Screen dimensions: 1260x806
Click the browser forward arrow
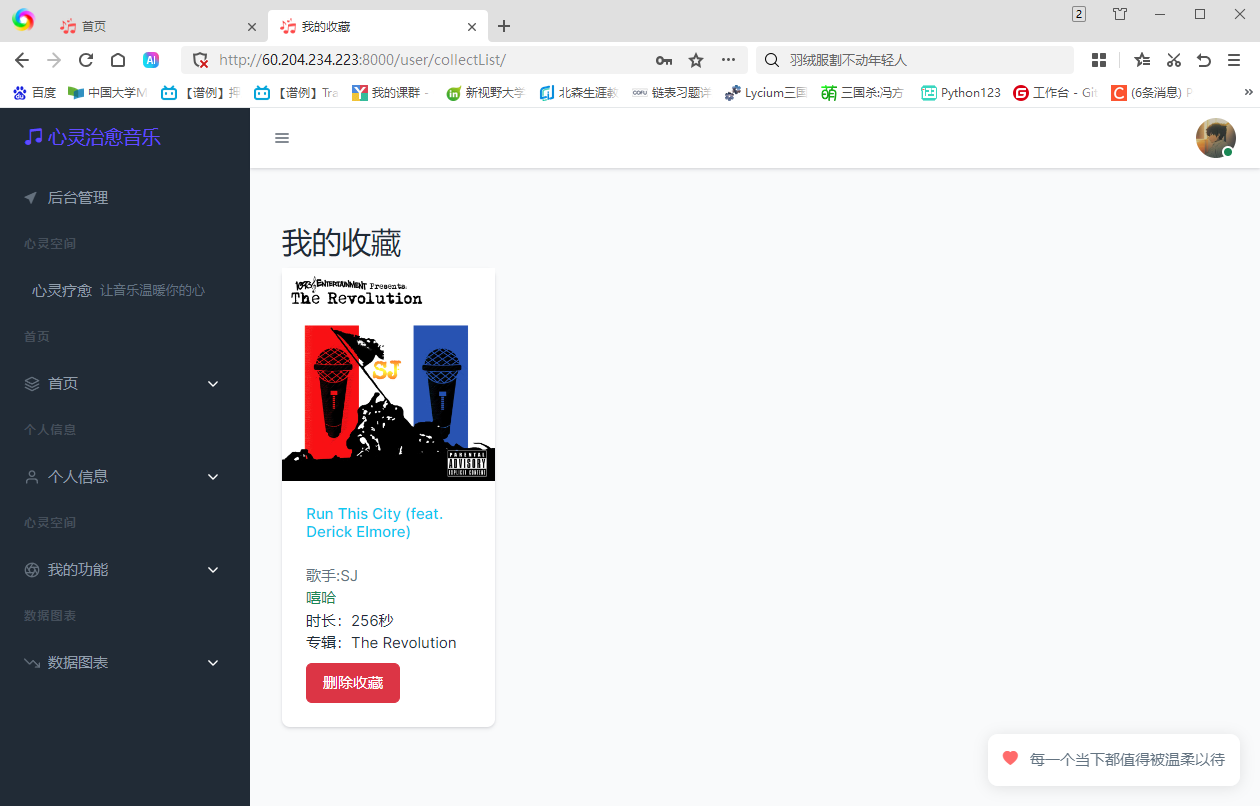[54, 60]
